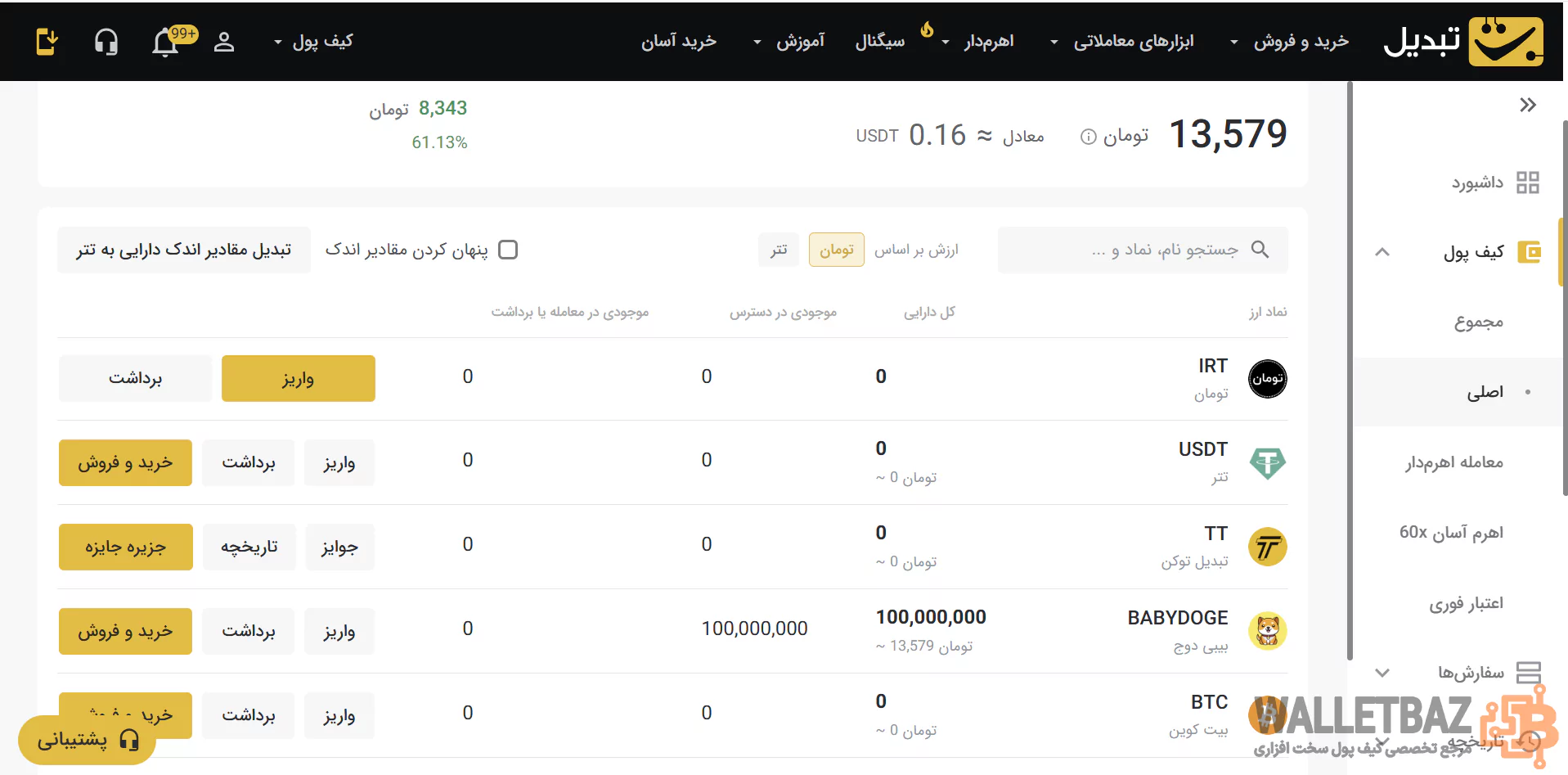Collapse sidebar with double-chevron icon
The height and width of the screenshot is (775, 1568).
point(1527,105)
